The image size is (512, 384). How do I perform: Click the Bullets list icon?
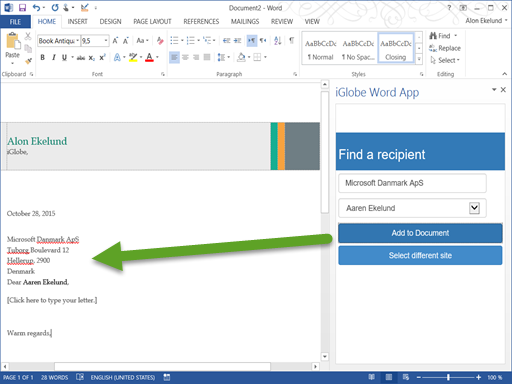174,41
